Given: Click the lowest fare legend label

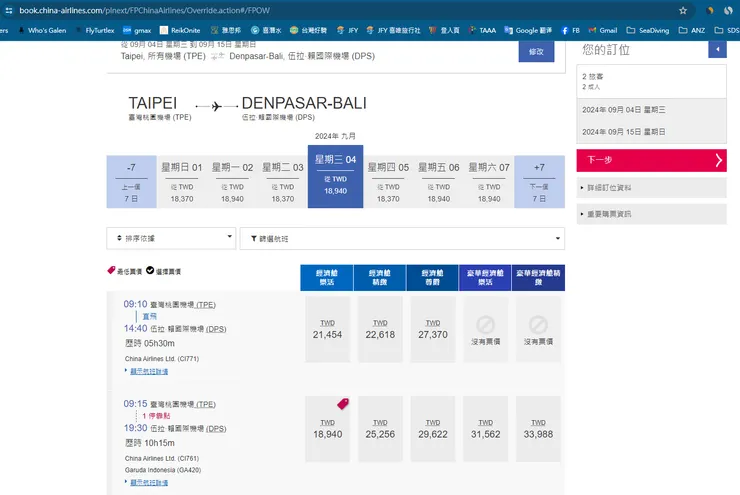Looking at the screenshot, I should pyautogui.click(x=129, y=271).
